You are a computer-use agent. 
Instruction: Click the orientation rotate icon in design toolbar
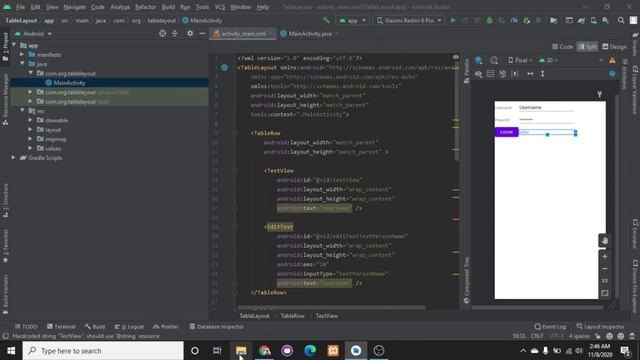494,60
